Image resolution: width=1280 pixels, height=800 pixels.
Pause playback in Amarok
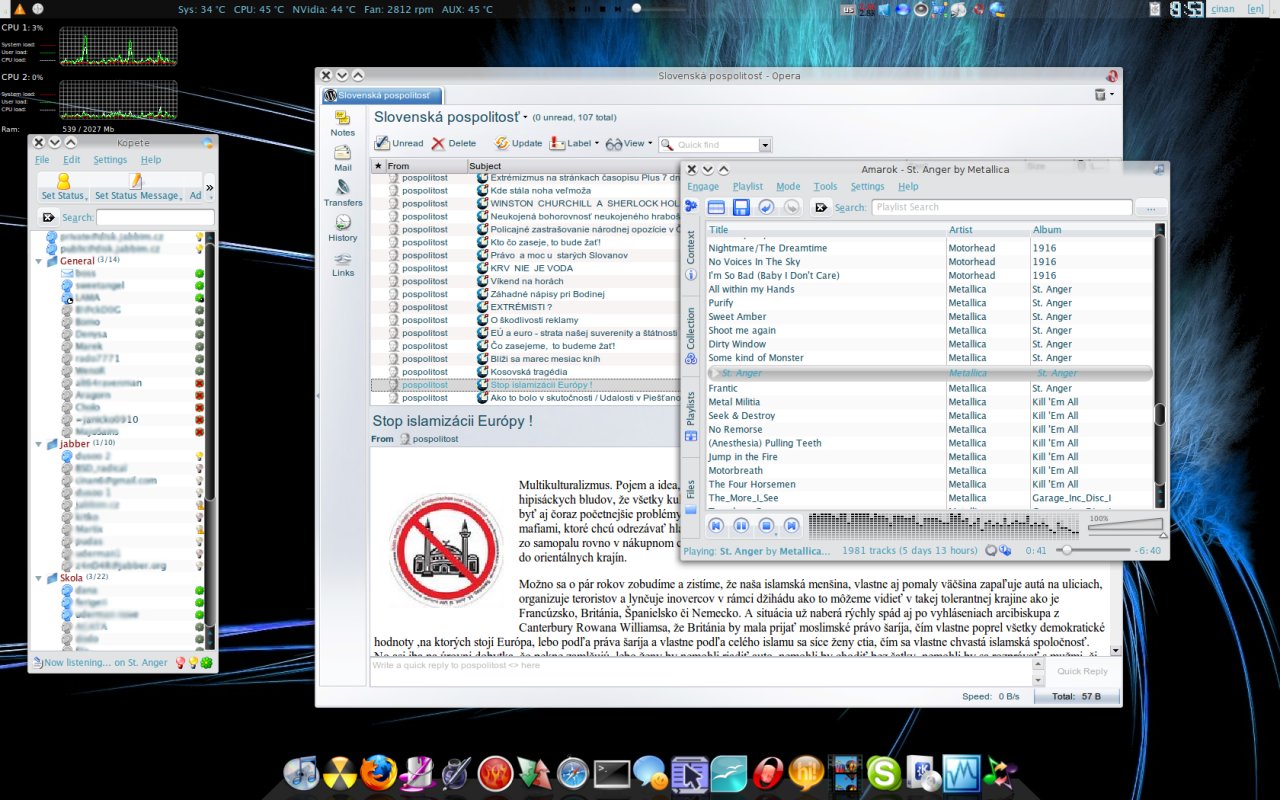tap(741, 525)
